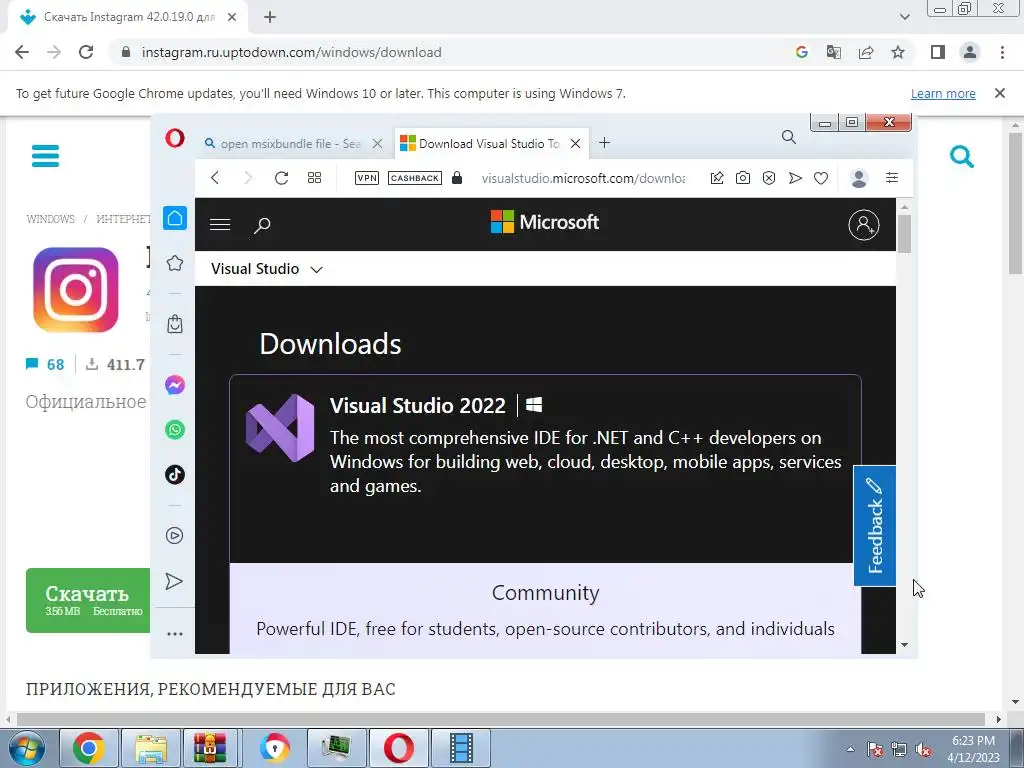
Task: Open Uptodown search magnifier
Action: coord(962,157)
